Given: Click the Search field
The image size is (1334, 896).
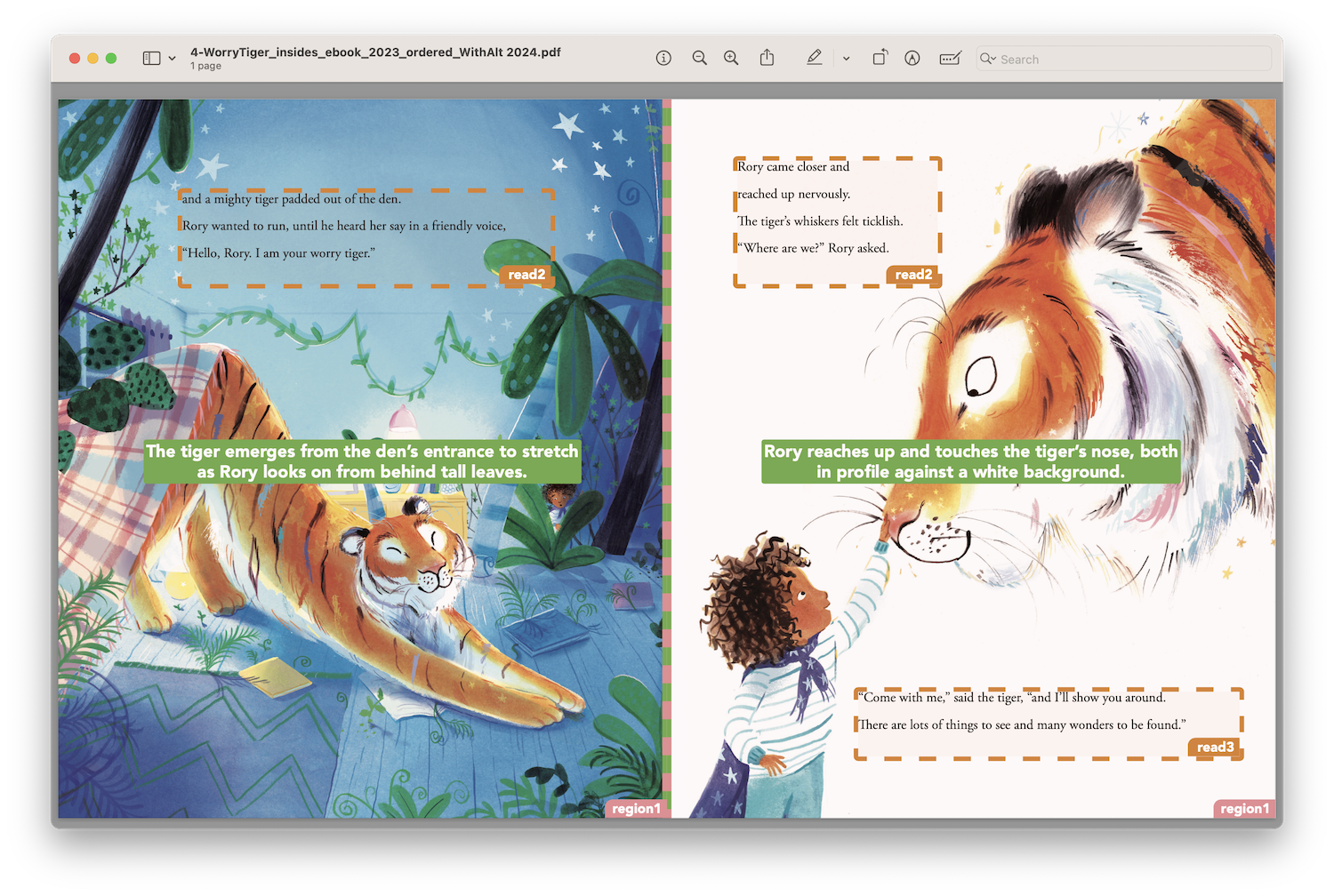Looking at the screenshot, I should (1124, 59).
